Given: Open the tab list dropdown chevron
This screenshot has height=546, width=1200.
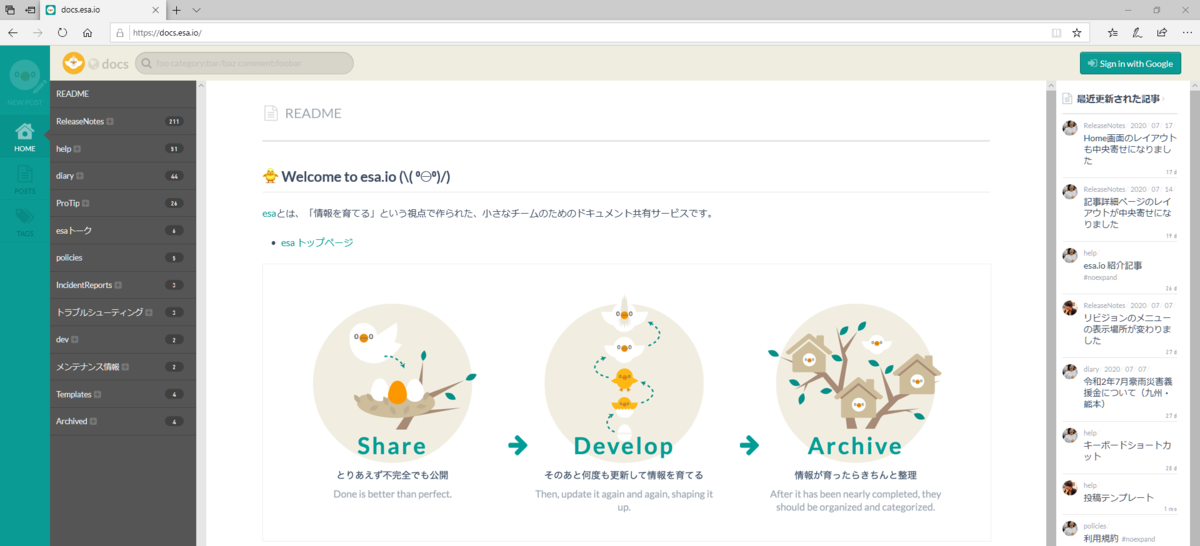Looking at the screenshot, I should [x=196, y=9].
